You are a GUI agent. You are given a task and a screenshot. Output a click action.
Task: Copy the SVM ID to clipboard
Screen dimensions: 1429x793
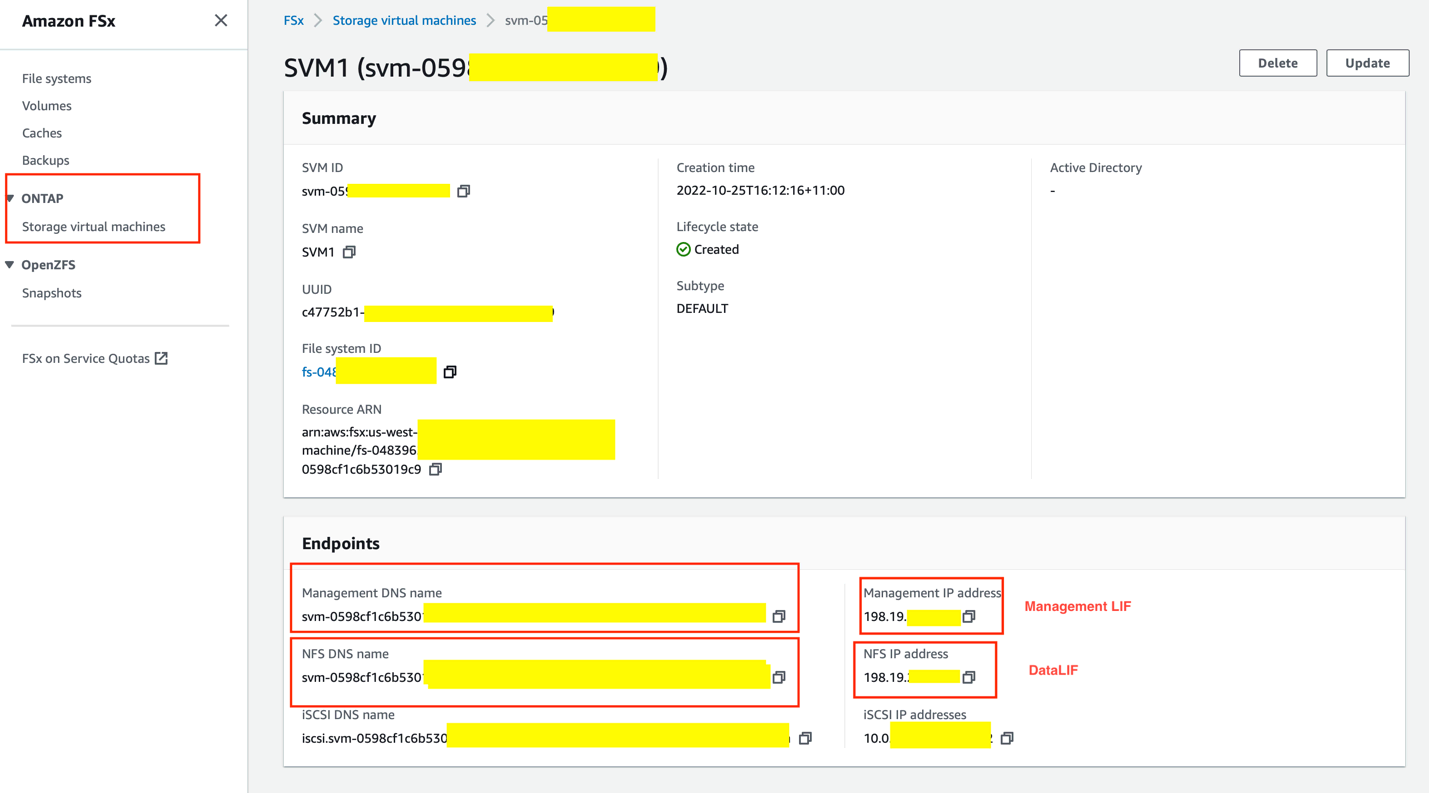(463, 191)
